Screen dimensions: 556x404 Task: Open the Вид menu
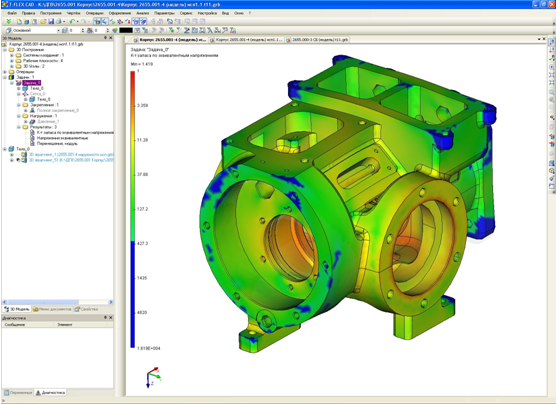click(225, 13)
